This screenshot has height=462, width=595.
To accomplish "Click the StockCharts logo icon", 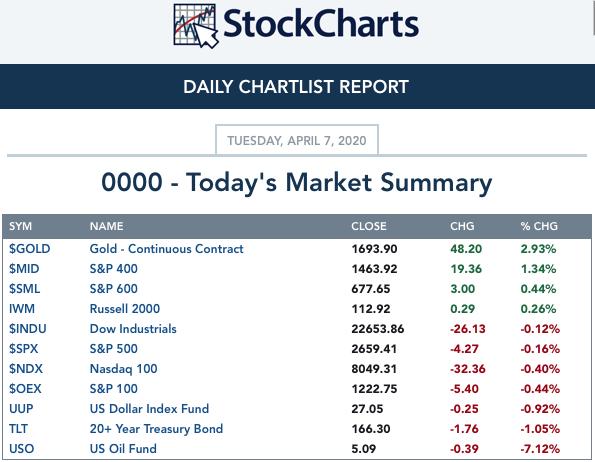I will (196, 26).
